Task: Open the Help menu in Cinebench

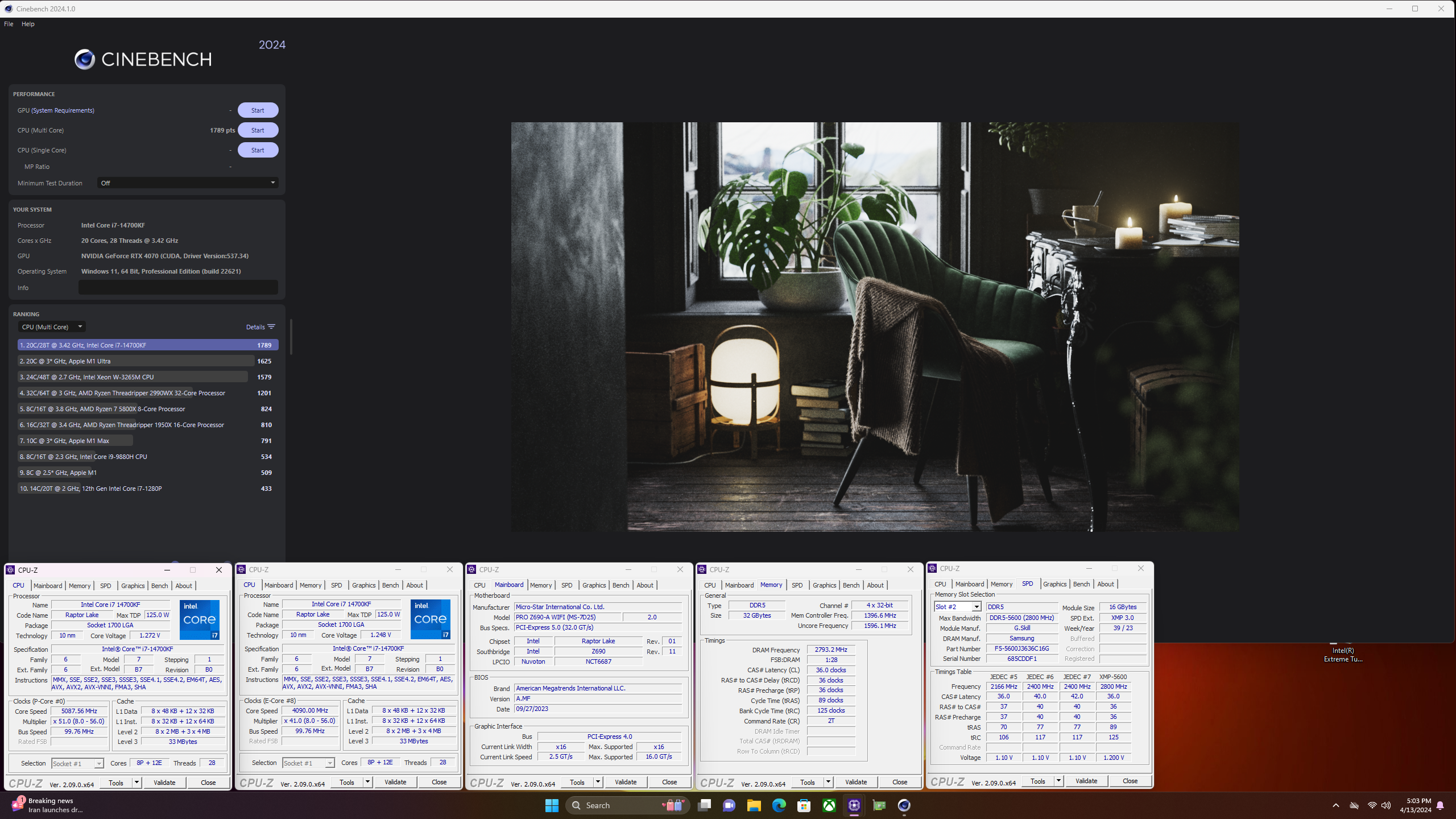Action: [28, 24]
